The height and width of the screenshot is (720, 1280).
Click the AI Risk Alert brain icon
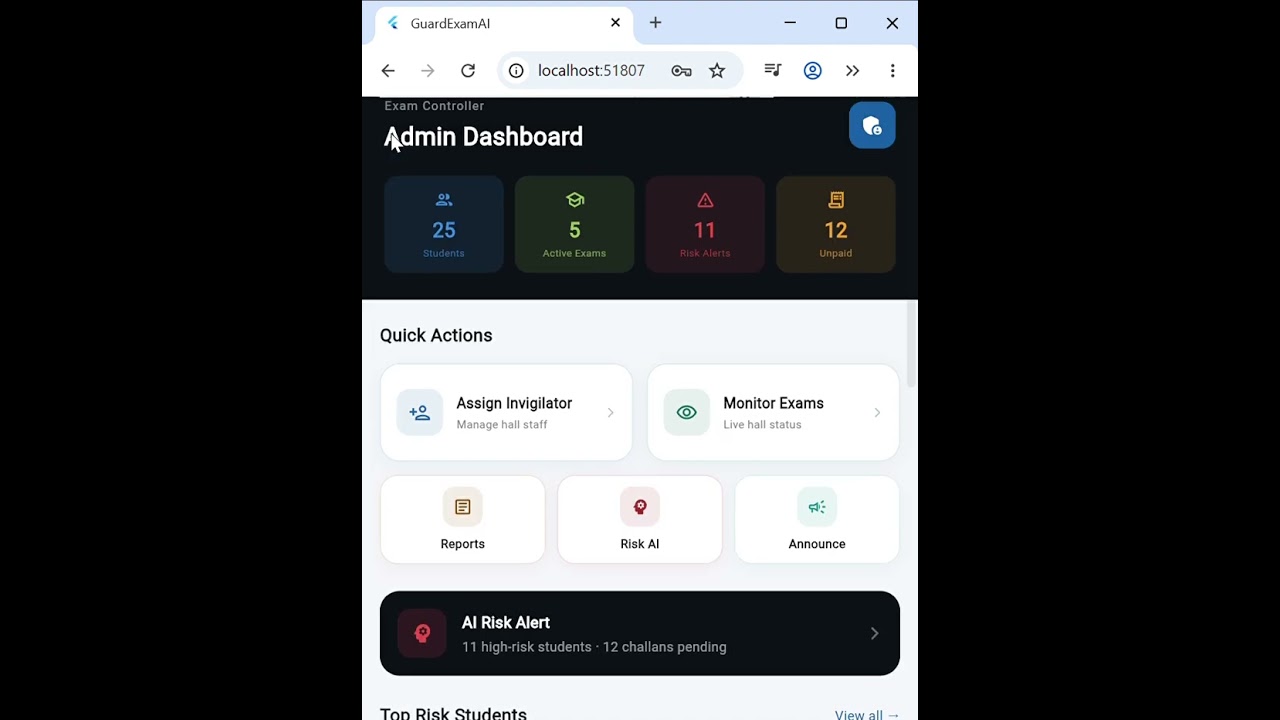[422, 633]
